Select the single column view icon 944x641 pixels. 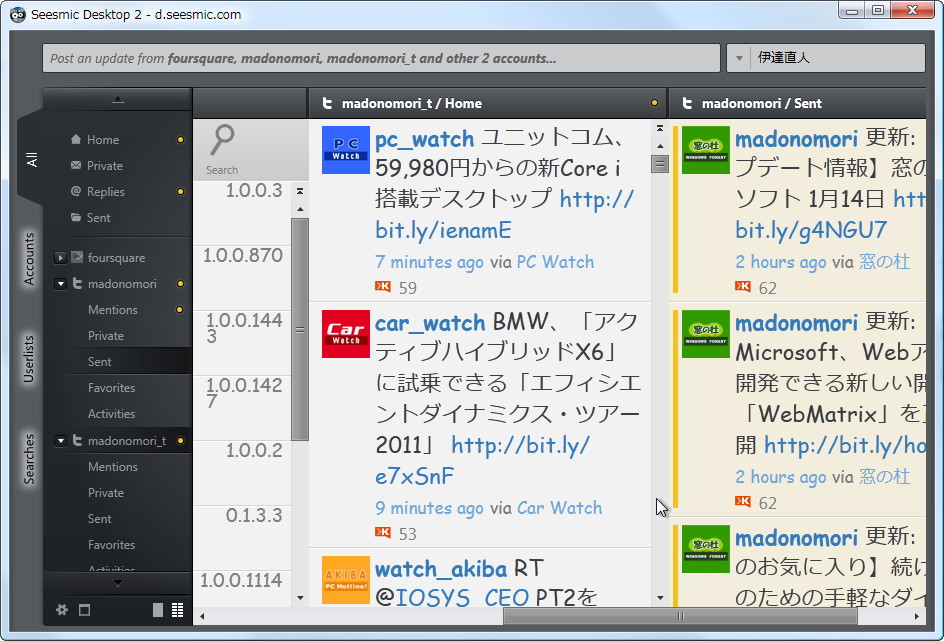point(158,609)
